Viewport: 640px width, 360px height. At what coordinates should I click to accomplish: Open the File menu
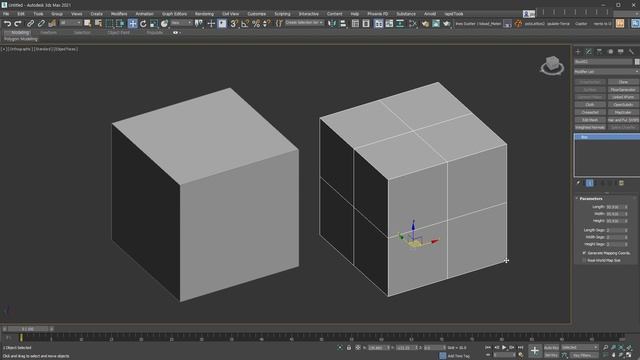click(x=6, y=13)
